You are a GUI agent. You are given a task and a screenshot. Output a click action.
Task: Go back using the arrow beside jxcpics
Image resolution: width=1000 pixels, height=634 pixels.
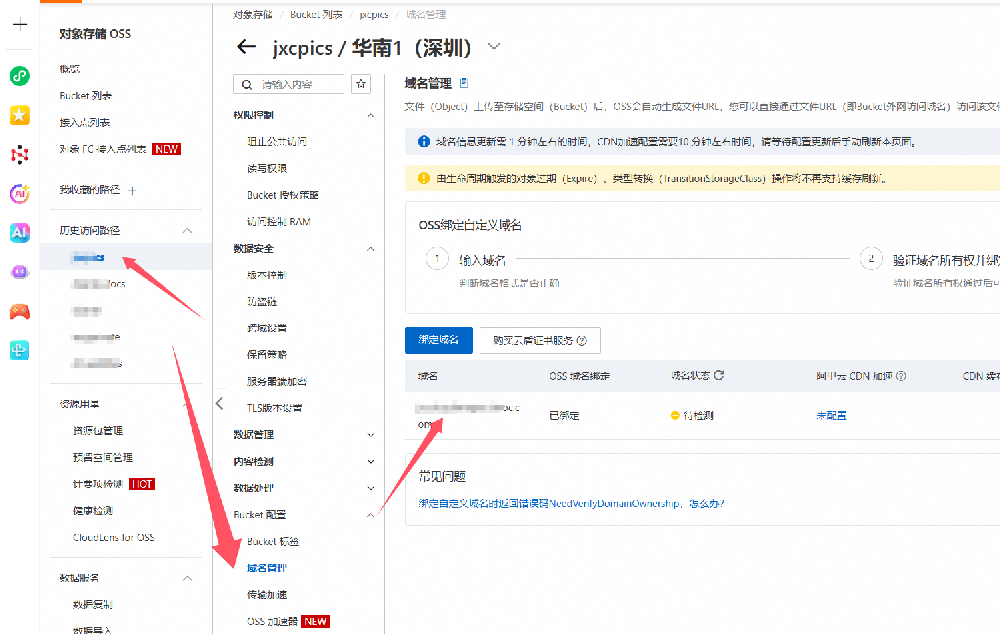tap(246, 47)
